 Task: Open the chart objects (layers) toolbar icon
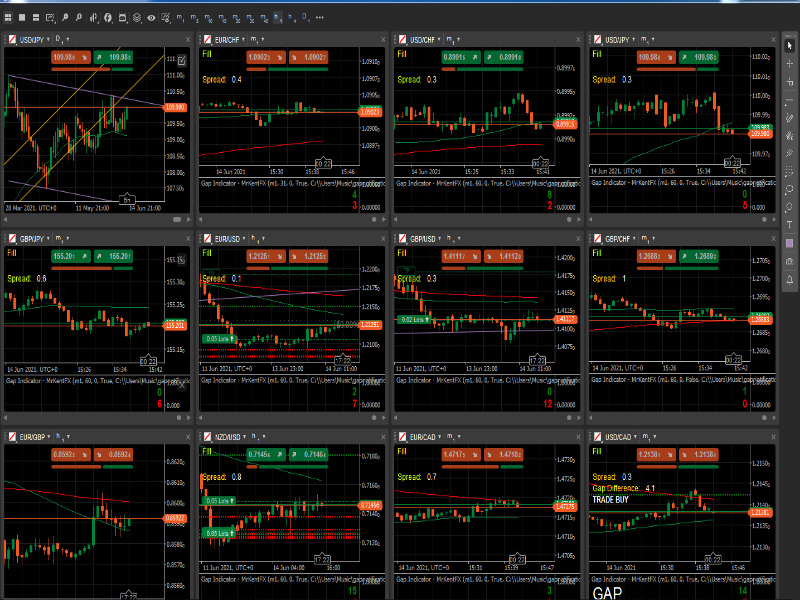pos(136,17)
